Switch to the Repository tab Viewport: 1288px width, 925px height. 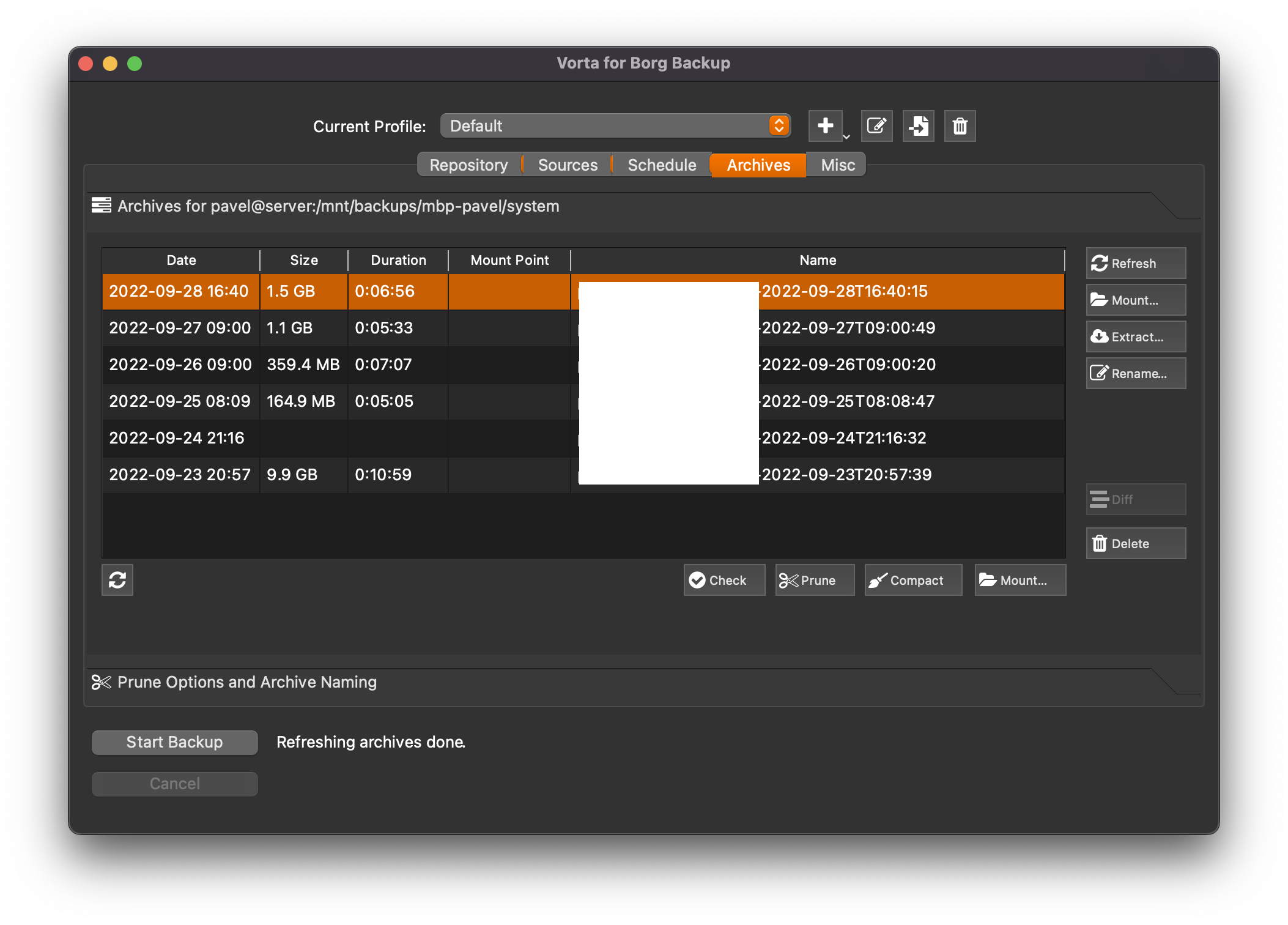coord(468,165)
